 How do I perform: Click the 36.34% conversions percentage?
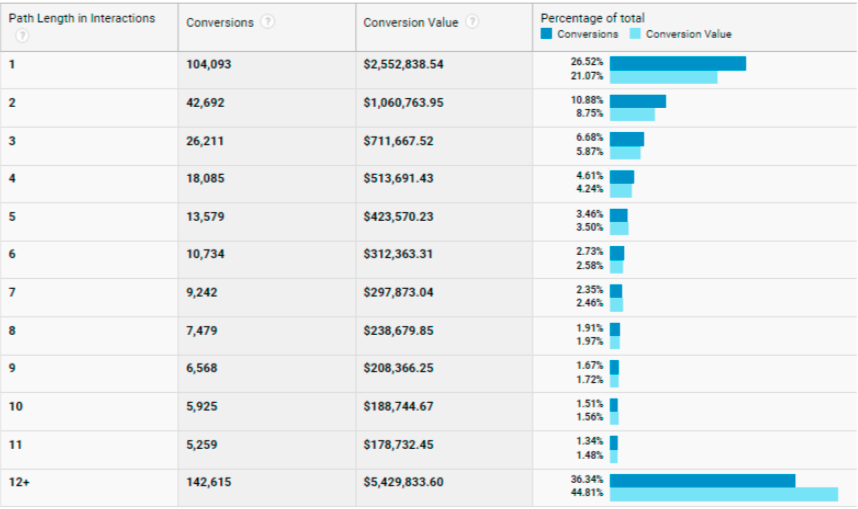click(x=587, y=479)
